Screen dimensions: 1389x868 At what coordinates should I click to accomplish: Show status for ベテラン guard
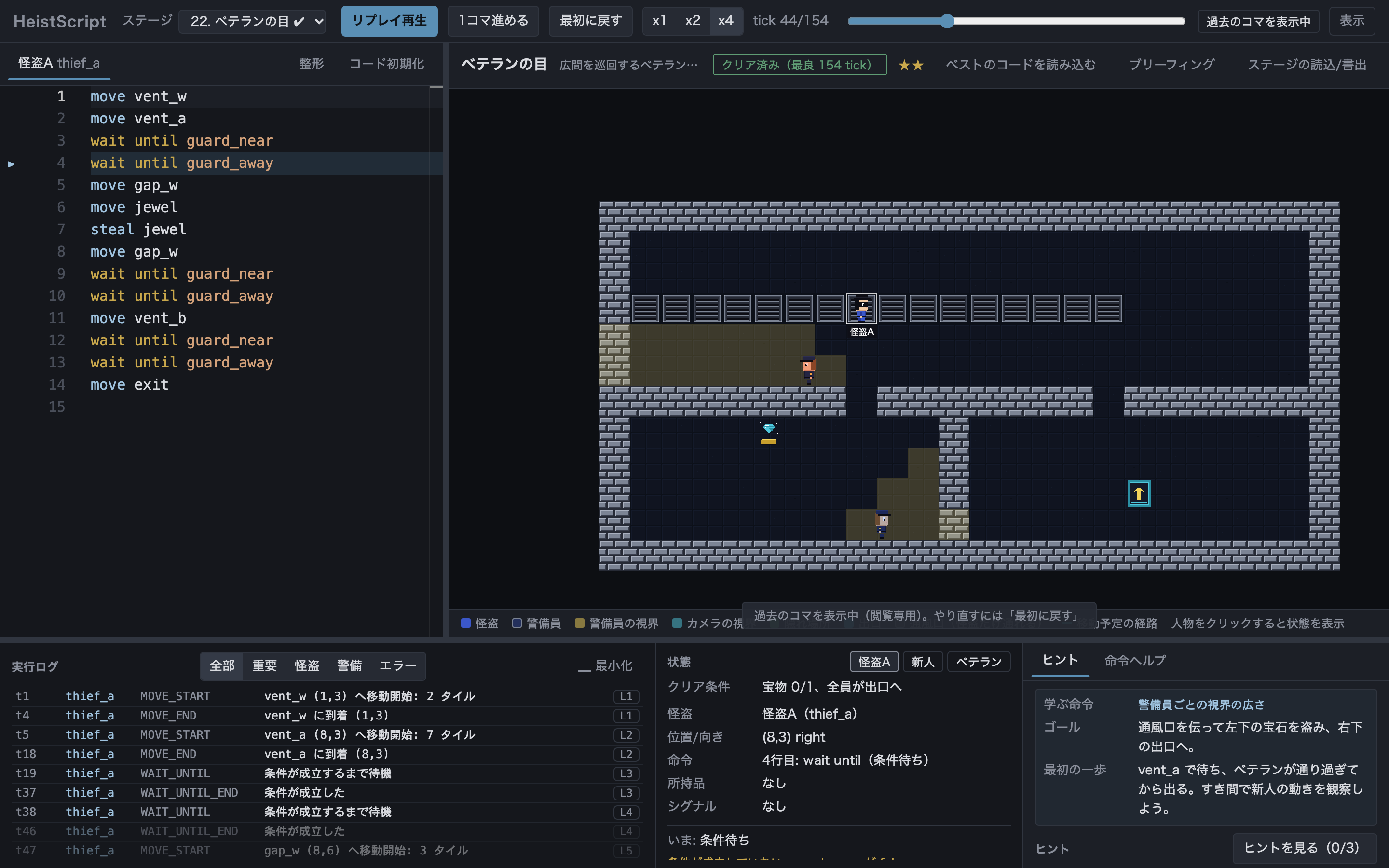[979, 662]
